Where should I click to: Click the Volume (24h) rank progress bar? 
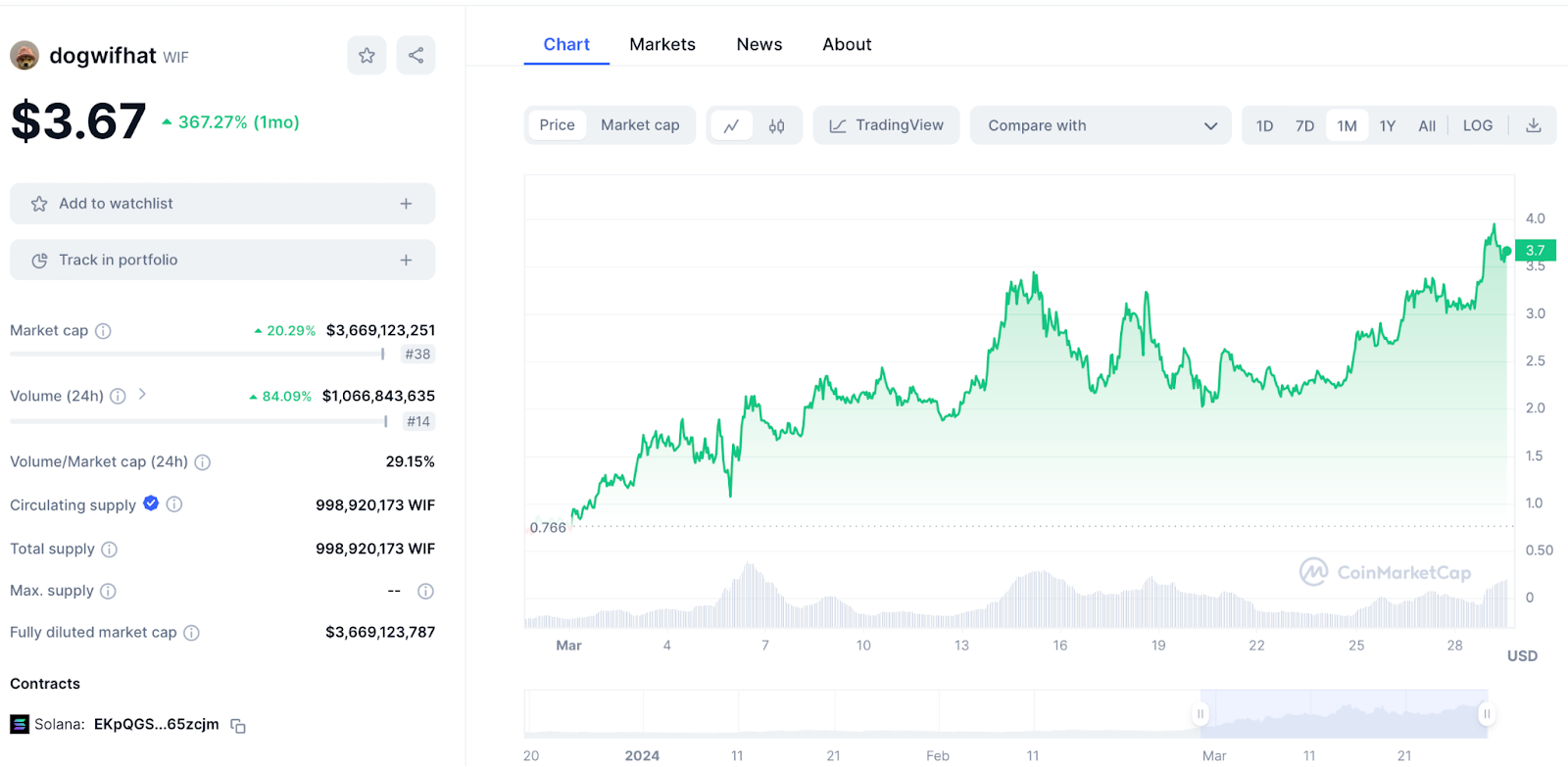200,421
